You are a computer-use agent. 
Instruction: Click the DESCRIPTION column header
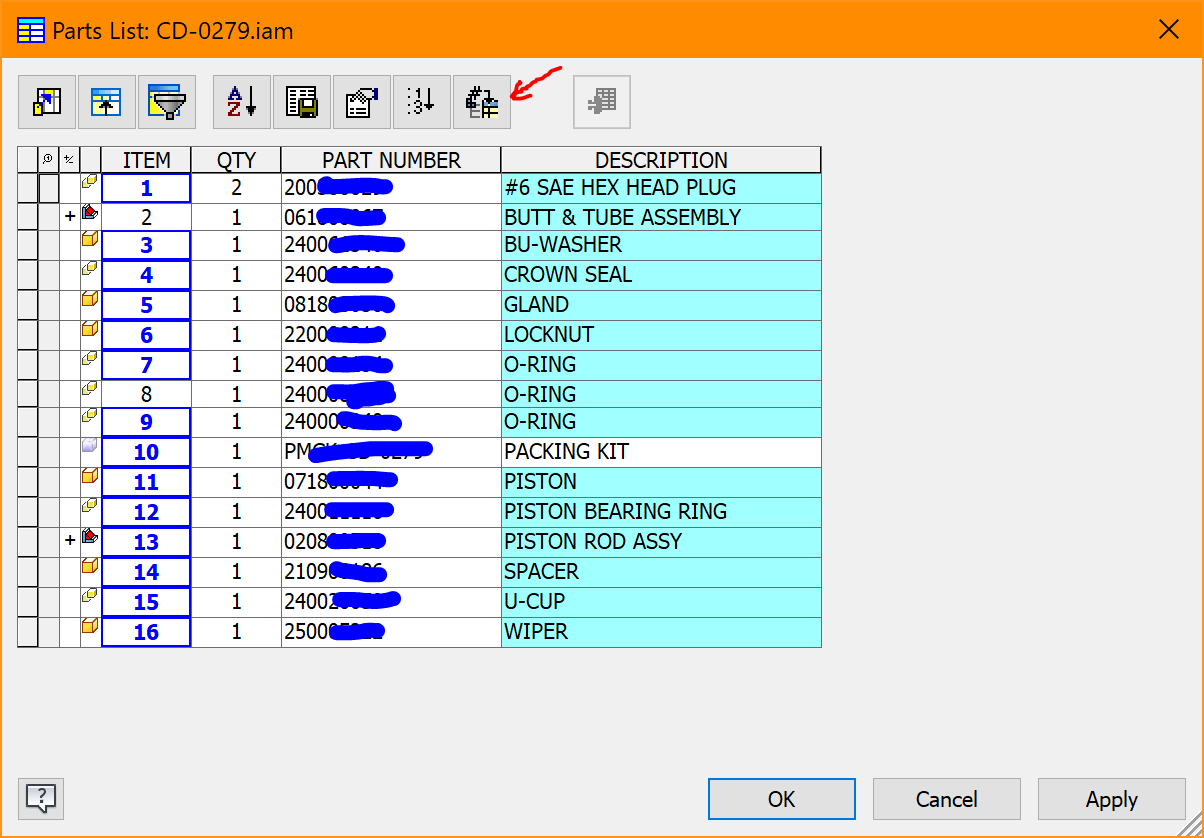pyautogui.click(x=660, y=159)
